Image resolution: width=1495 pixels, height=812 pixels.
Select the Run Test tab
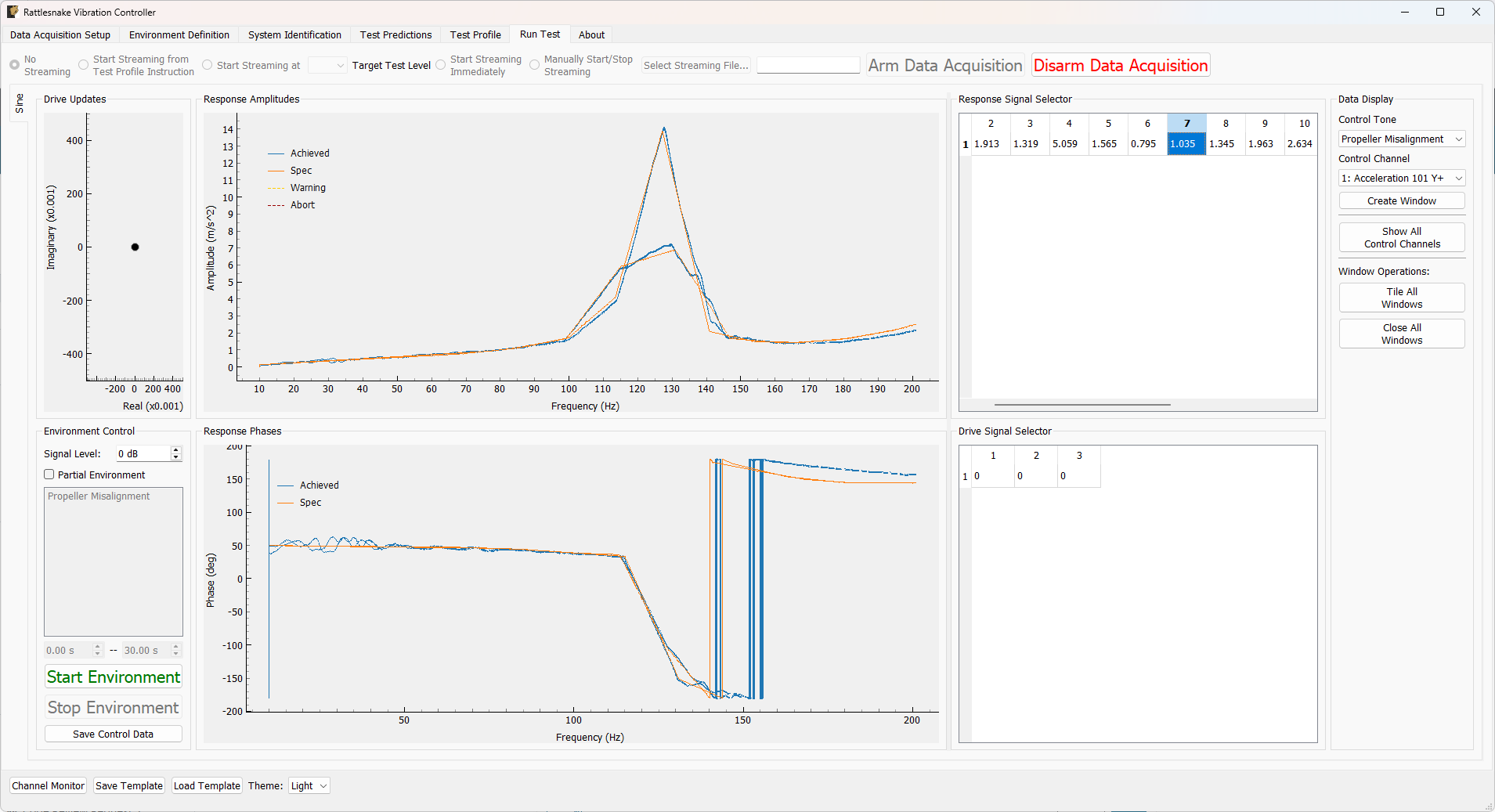tap(540, 34)
